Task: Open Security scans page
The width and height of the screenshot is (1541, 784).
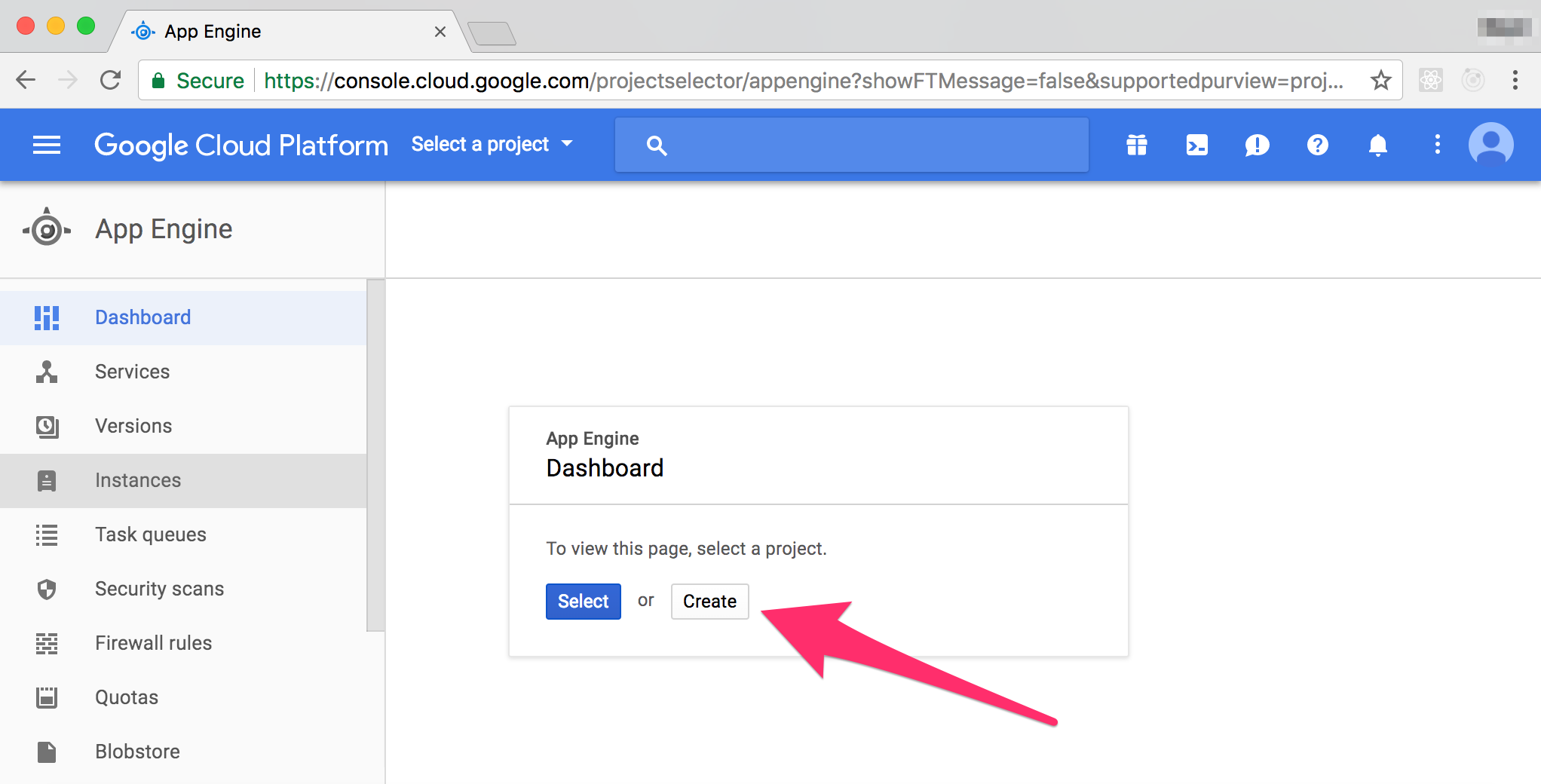Action: pos(183,589)
